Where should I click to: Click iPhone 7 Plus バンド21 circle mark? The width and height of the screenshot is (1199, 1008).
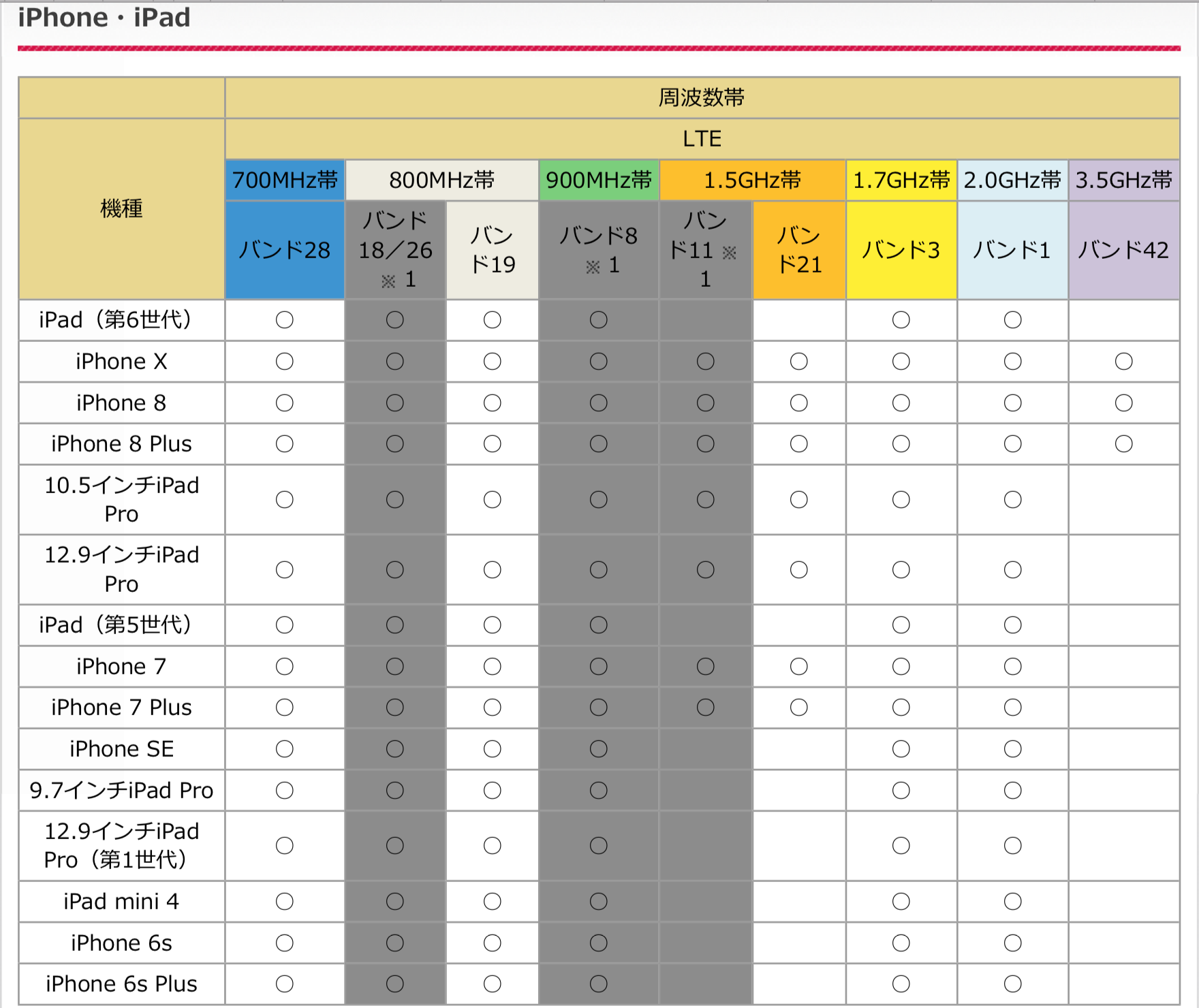[x=799, y=708]
